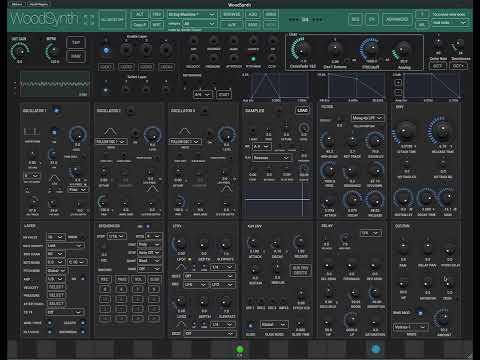
Task: Open the SEQ page
Action: tap(355, 20)
